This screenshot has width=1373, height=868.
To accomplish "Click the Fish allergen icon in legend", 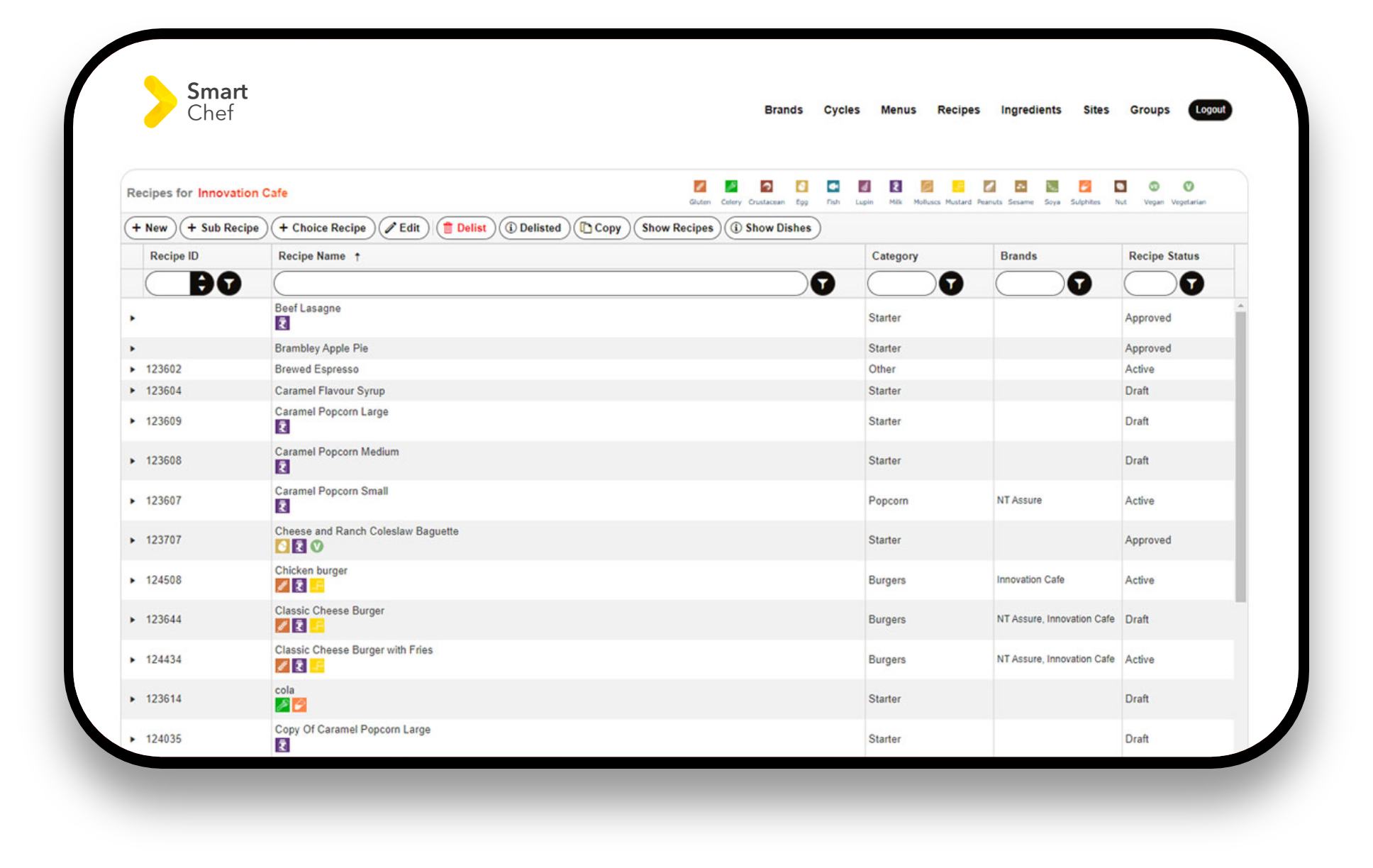I will click(833, 187).
